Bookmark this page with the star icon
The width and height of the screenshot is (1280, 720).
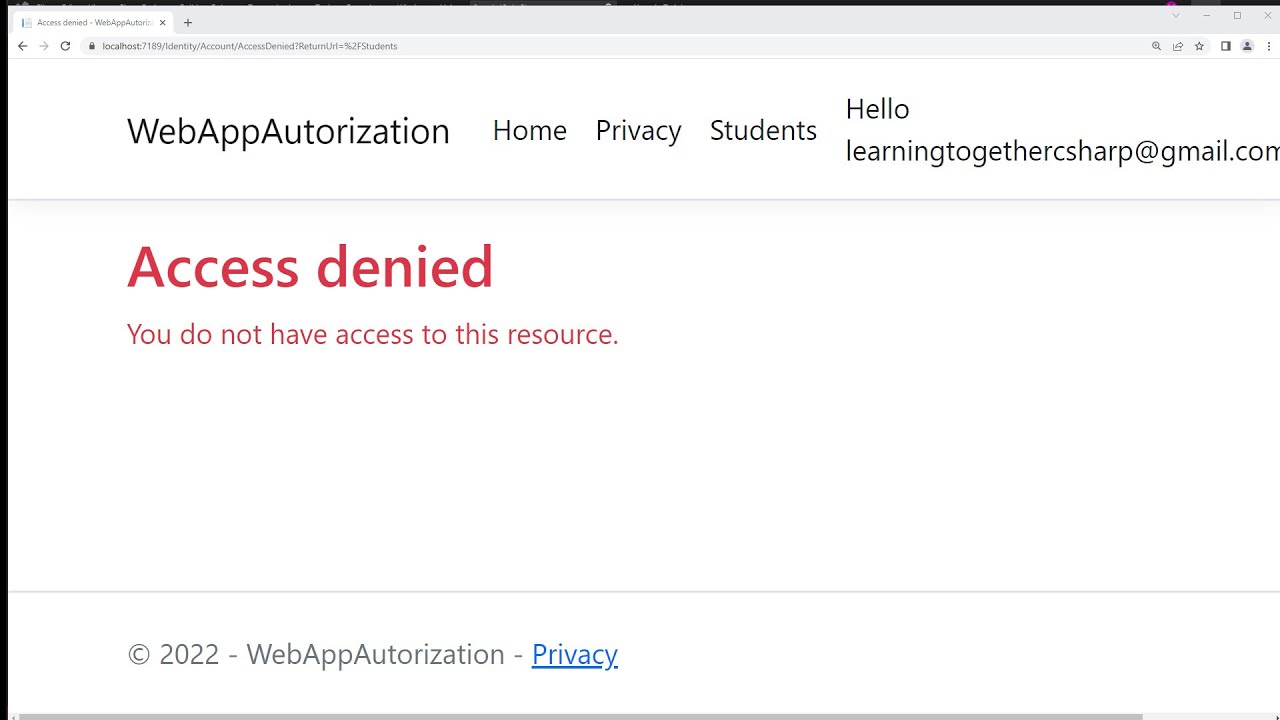point(1199,46)
